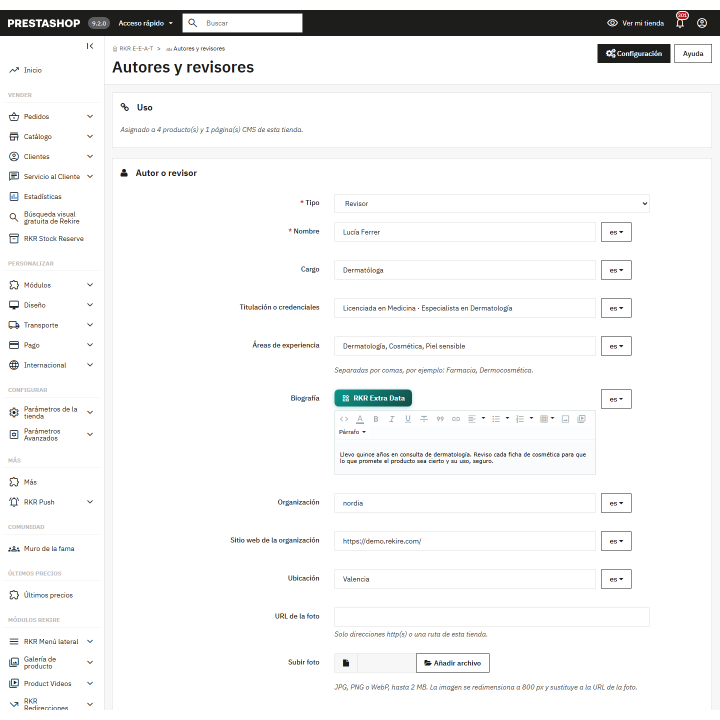Screen dimensions: 720x720
Task: Expand Parámetros Avanzados chevron
Action: click(x=90, y=434)
